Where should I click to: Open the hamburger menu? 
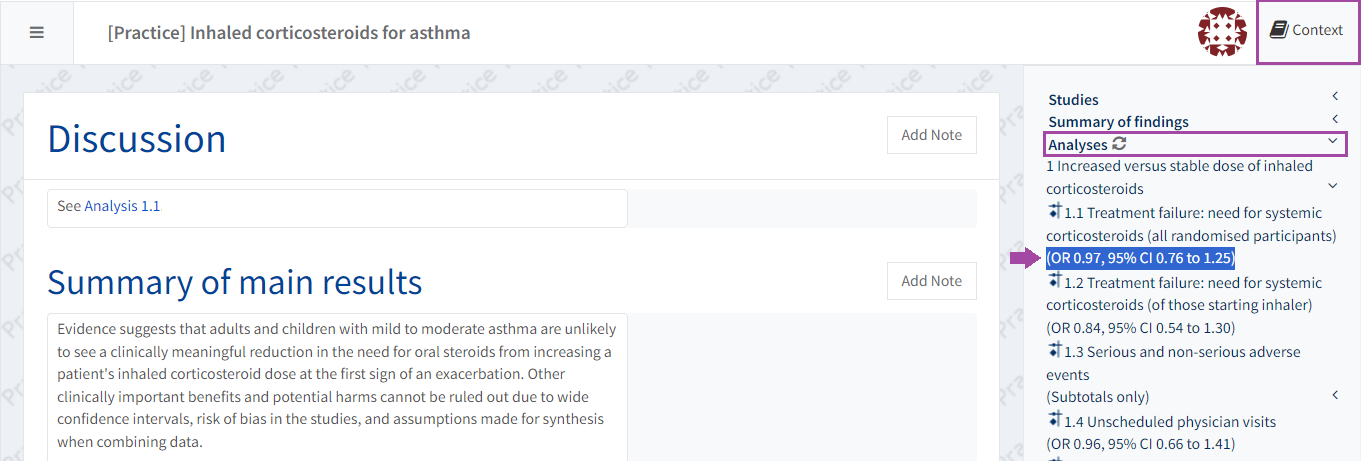(37, 32)
